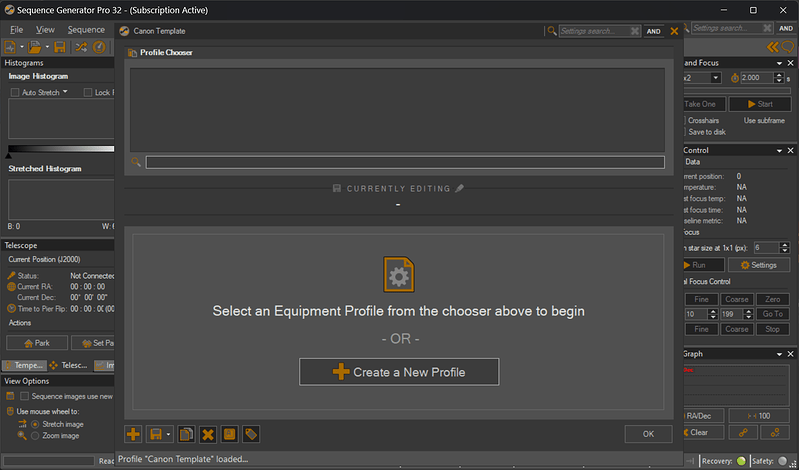Open the Open Sequence dropdown arrow
The height and width of the screenshot is (470, 799).
point(47,47)
